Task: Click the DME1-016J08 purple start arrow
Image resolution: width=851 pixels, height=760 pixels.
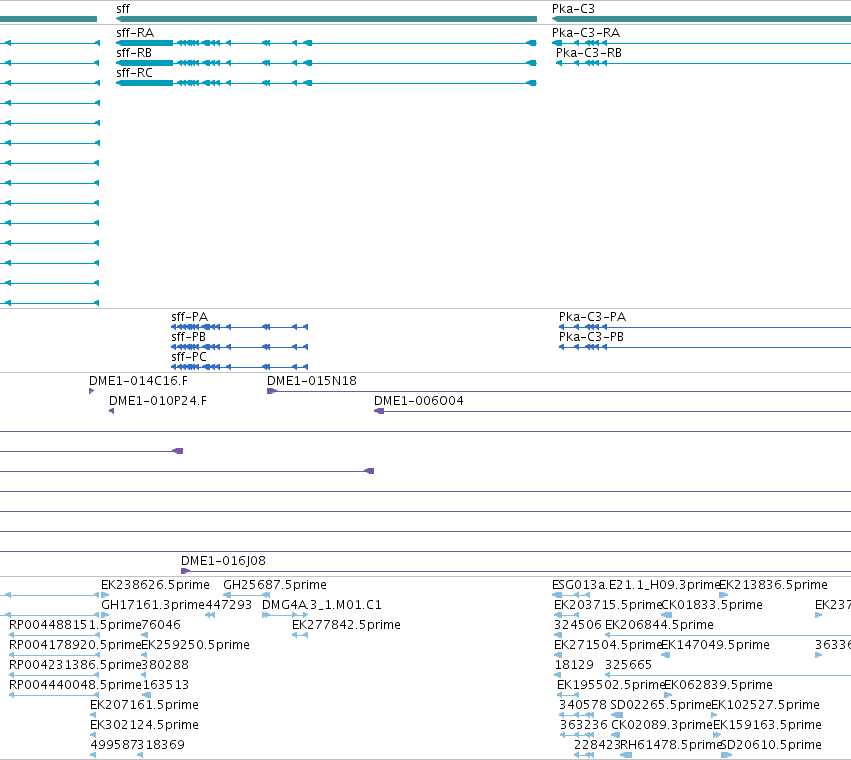Action: (185, 571)
